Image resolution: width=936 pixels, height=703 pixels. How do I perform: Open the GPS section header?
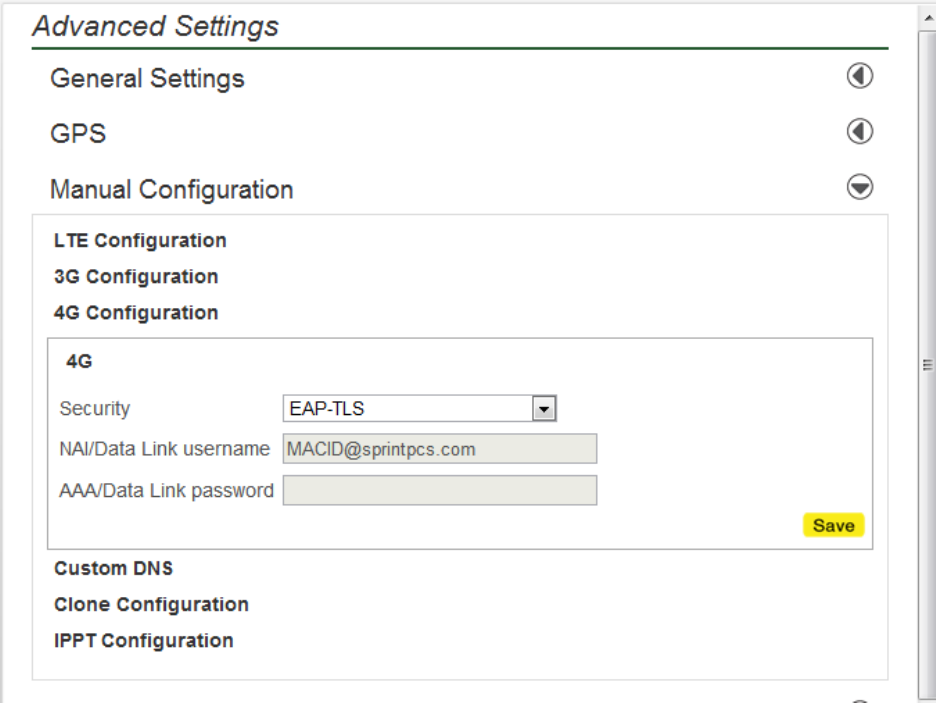pyautogui.click(x=78, y=133)
